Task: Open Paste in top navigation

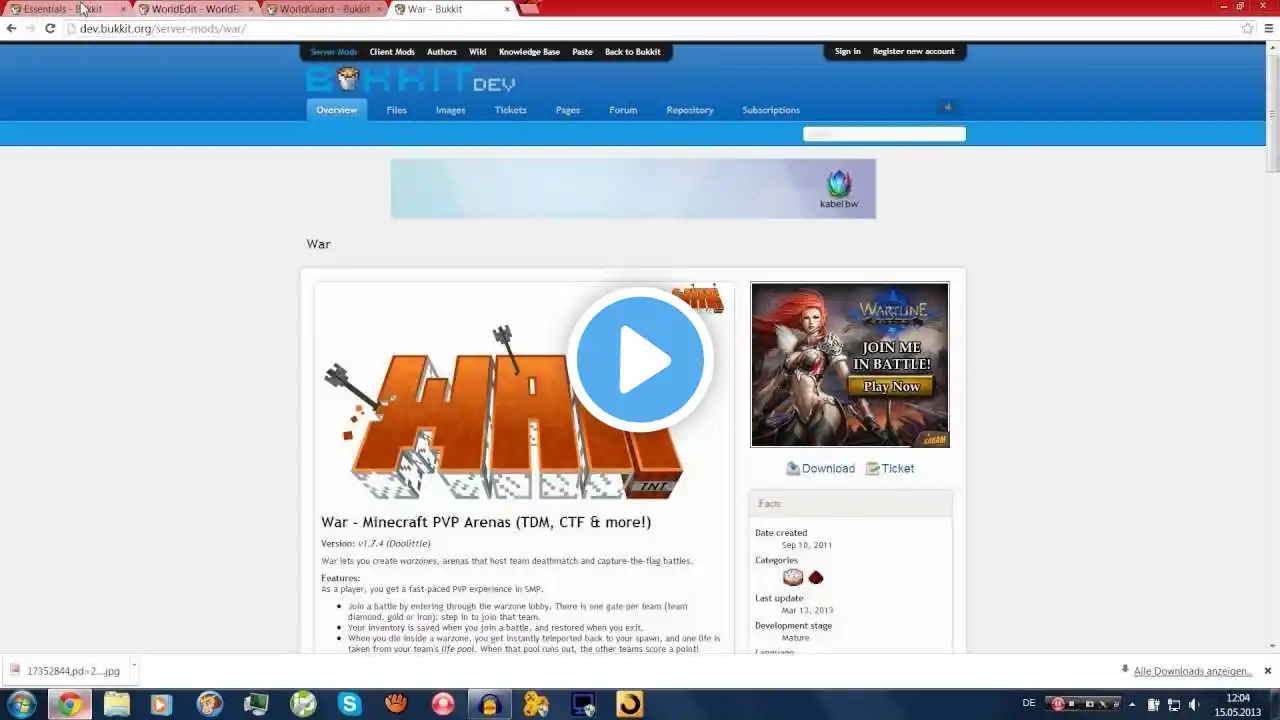Action: click(582, 52)
